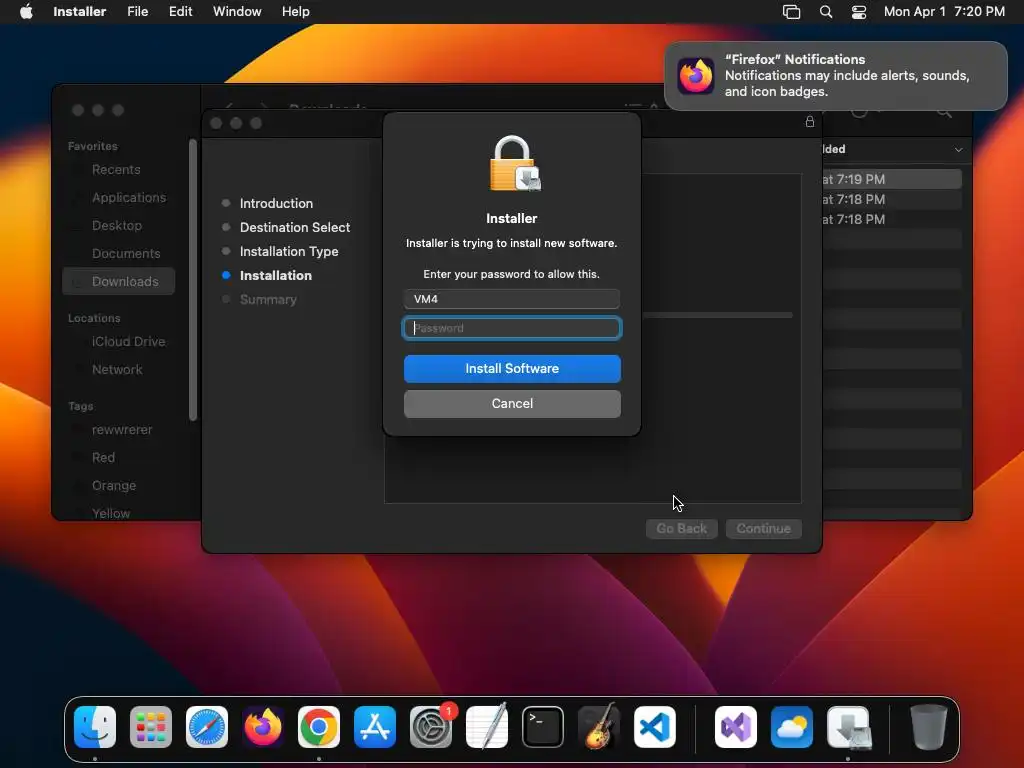Open Finder from the Dock

tap(95, 727)
